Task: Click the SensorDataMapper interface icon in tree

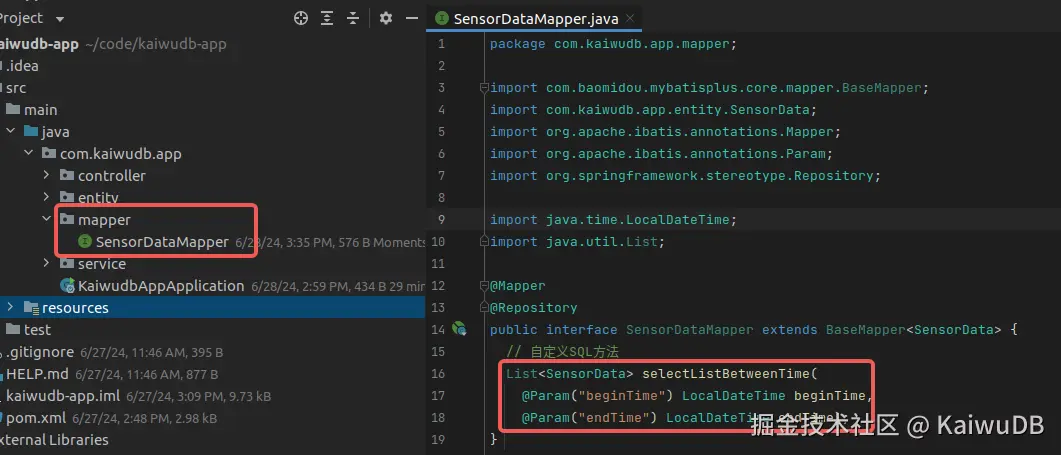Action: click(85, 242)
